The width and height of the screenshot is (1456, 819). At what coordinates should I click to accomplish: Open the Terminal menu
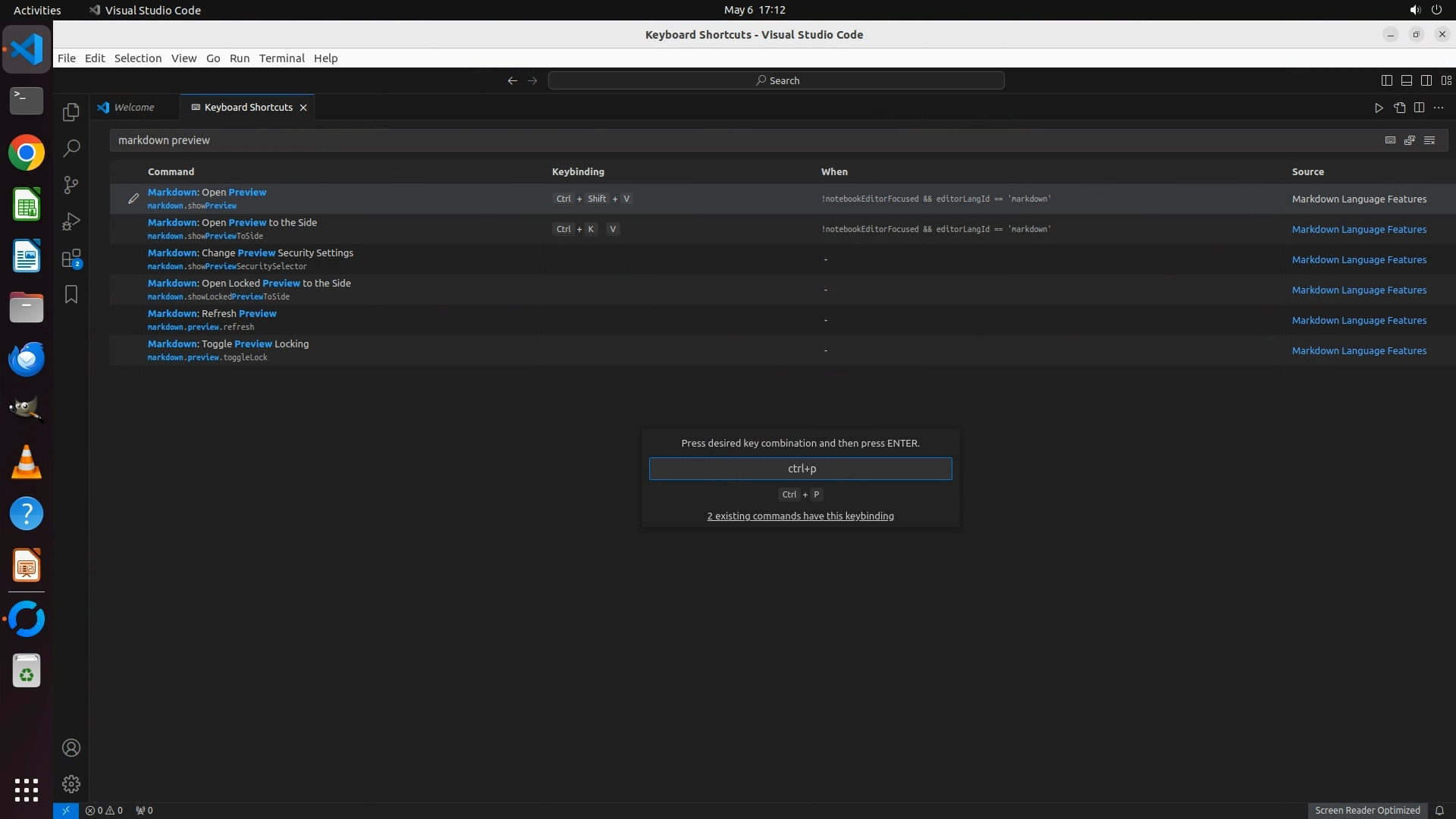point(281,58)
